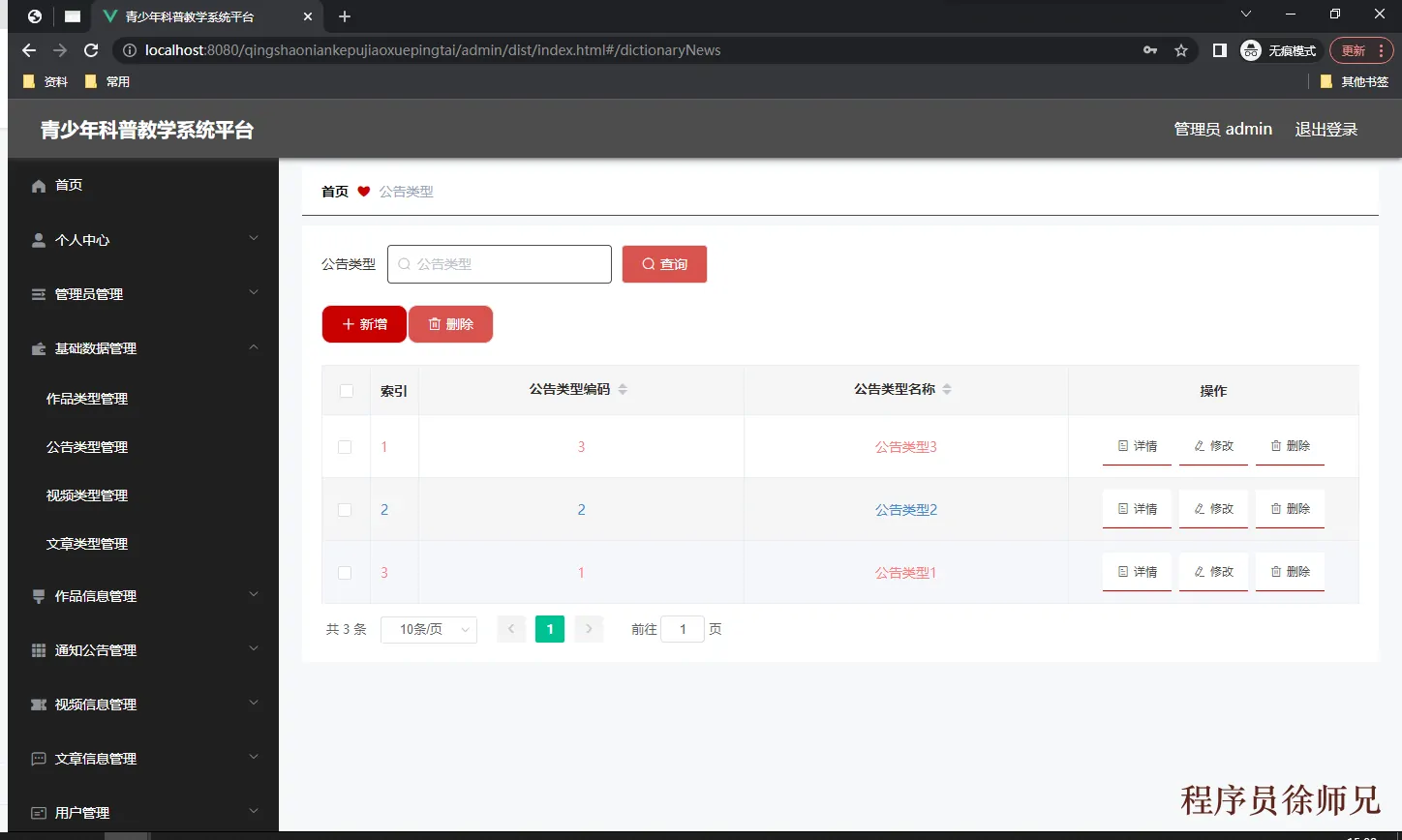
Task: Expand the 通知公告管理 menu chevron
Action: coord(254,649)
